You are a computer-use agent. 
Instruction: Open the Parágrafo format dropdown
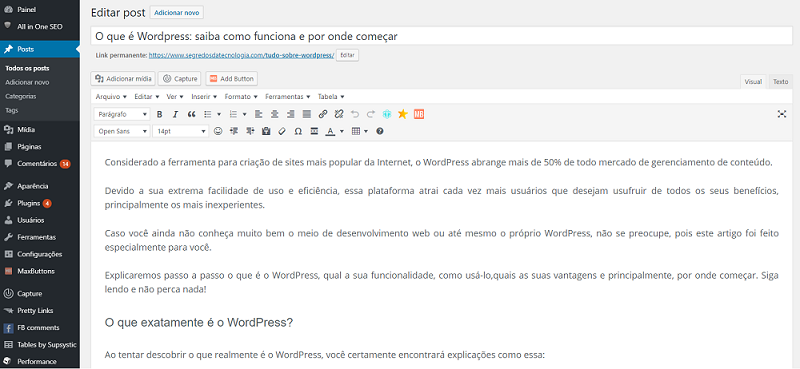(x=122, y=114)
